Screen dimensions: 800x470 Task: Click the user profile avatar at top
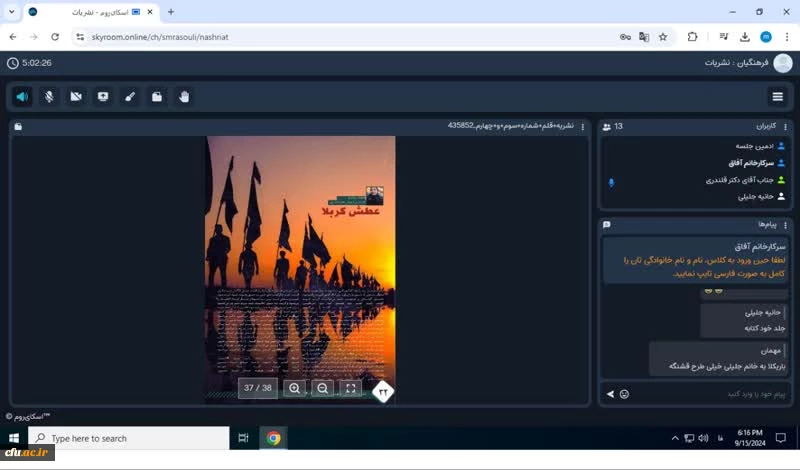point(782,63)
